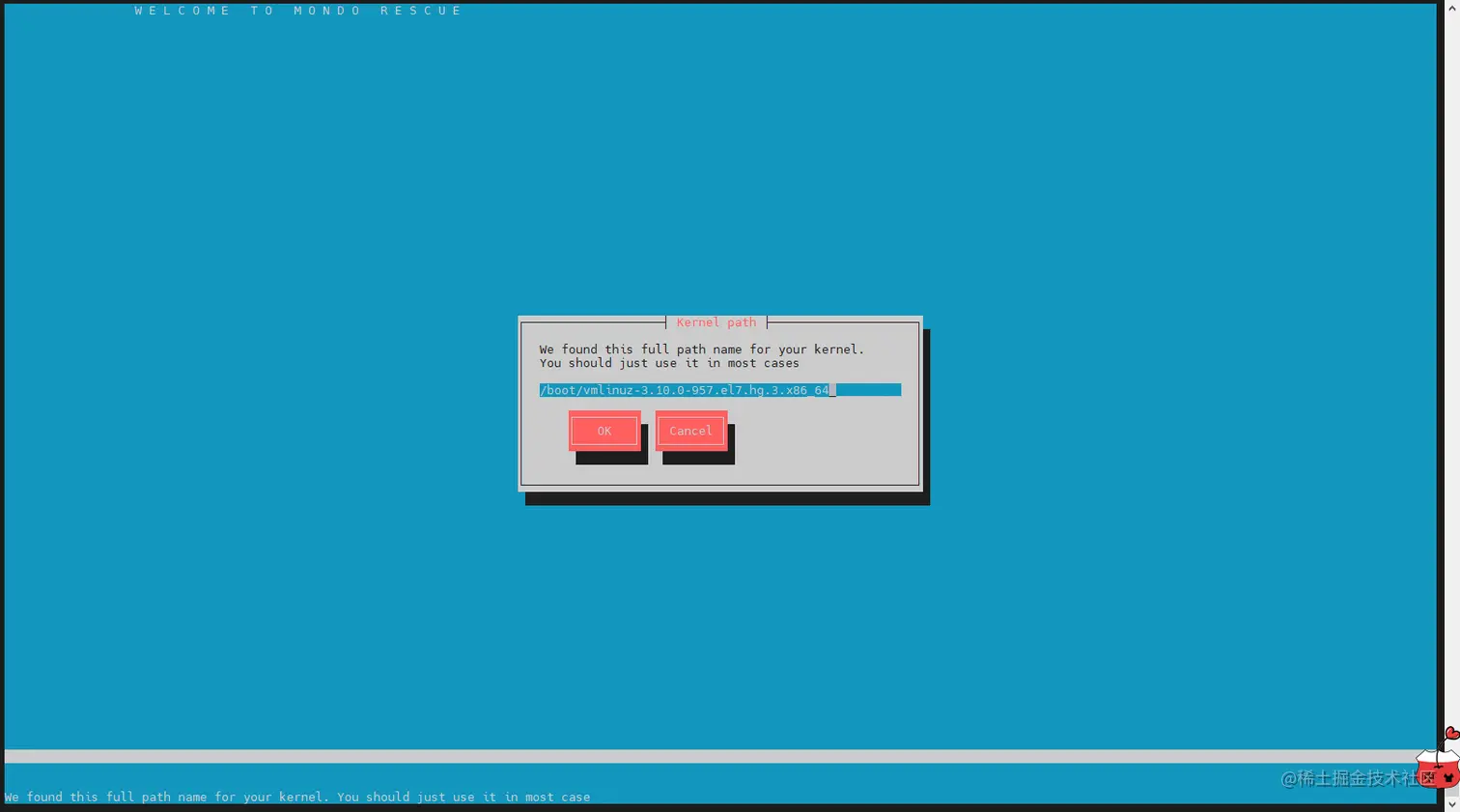Screen dimensions: 1460x812
Task: Click the scrollbar down arrow
Action: point(1451,804)
